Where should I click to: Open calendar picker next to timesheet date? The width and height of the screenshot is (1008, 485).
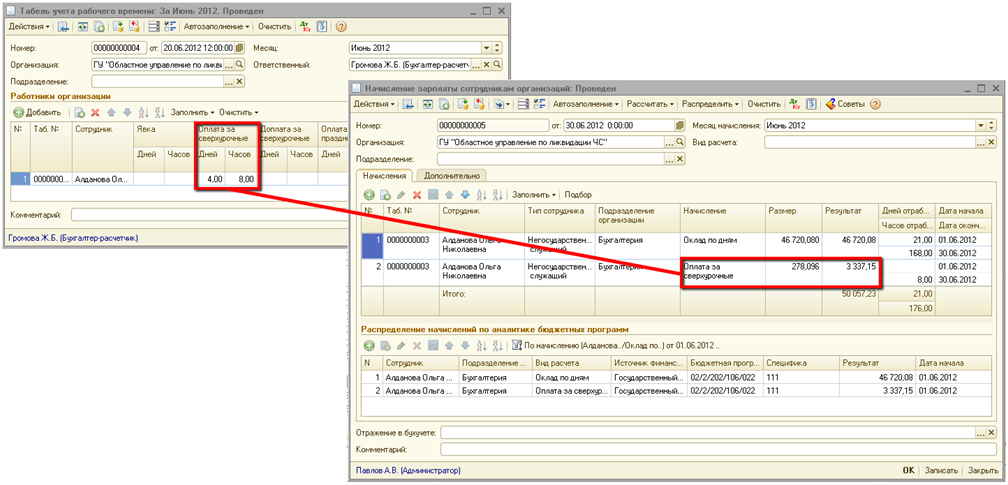[x=239, y=47]
